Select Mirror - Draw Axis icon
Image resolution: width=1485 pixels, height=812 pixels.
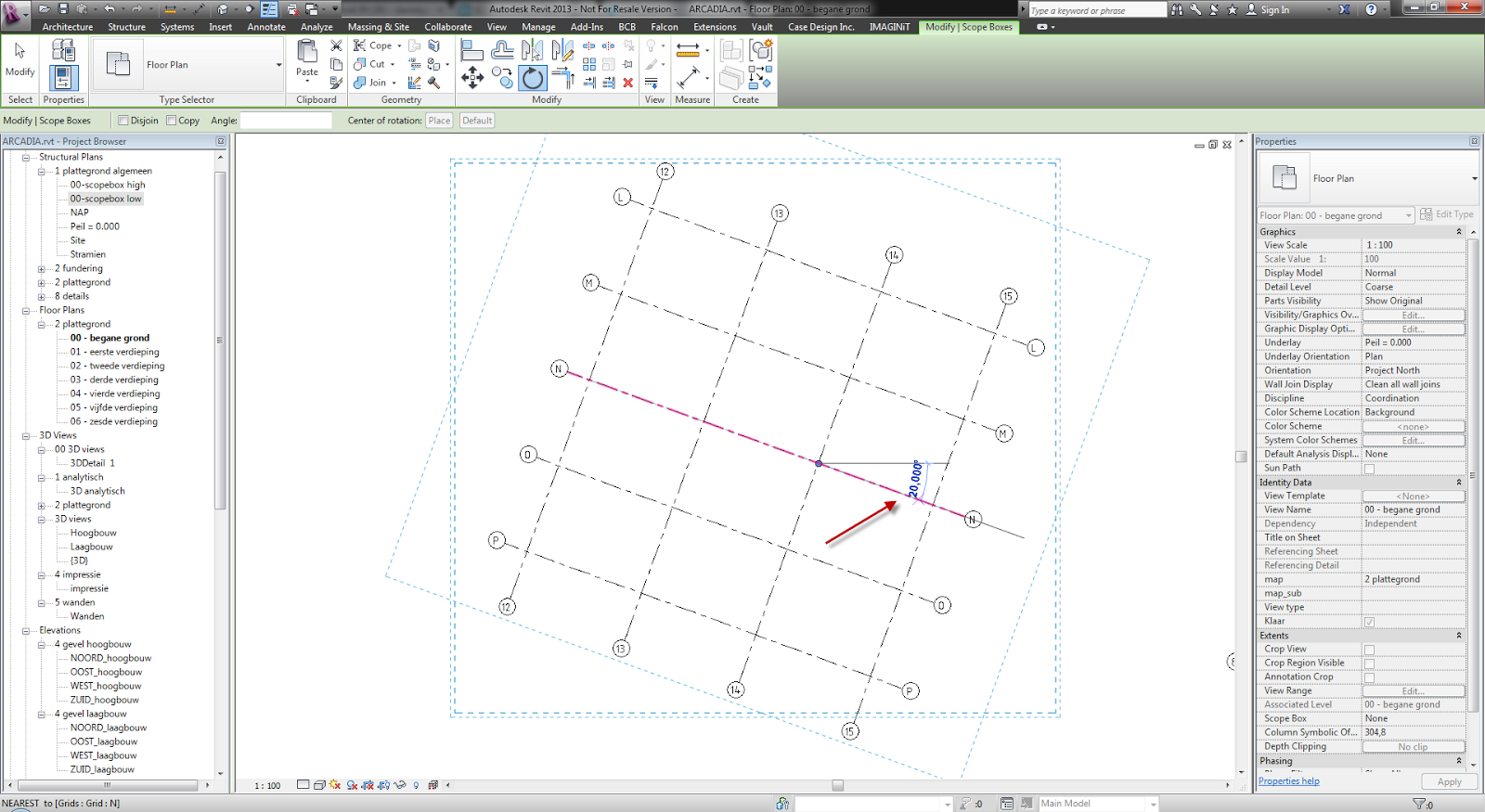click(562, 50)
